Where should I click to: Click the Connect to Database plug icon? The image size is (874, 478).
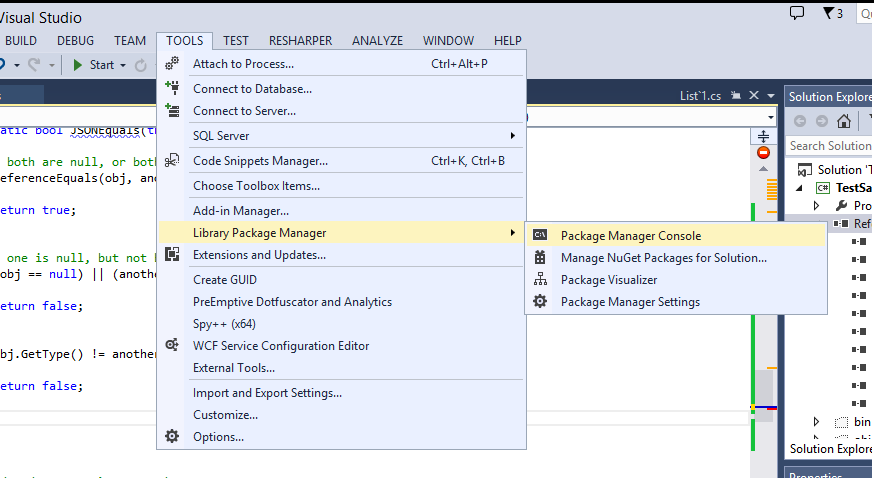click(x=172, y=88)
